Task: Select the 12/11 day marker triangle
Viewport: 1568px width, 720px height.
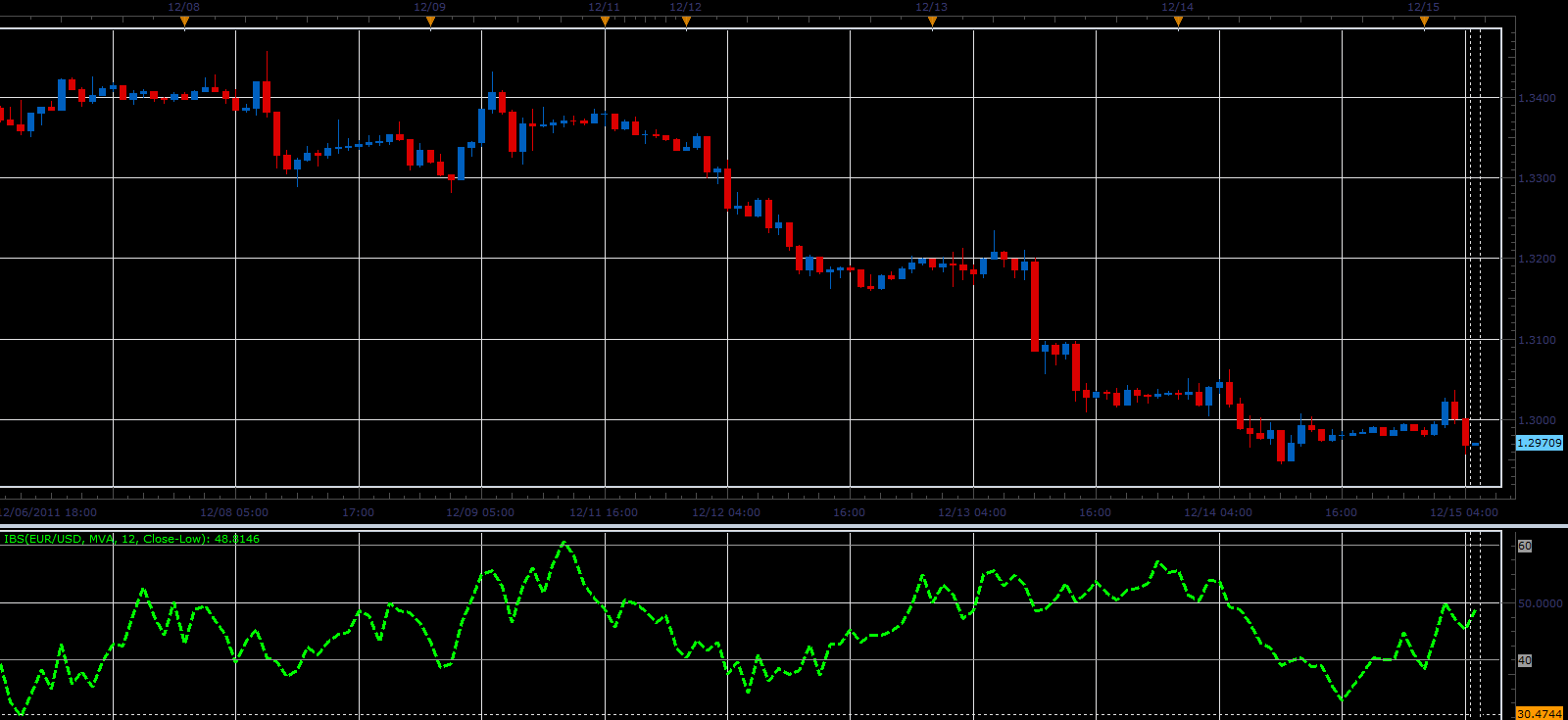Action: (x=605, y=24)
